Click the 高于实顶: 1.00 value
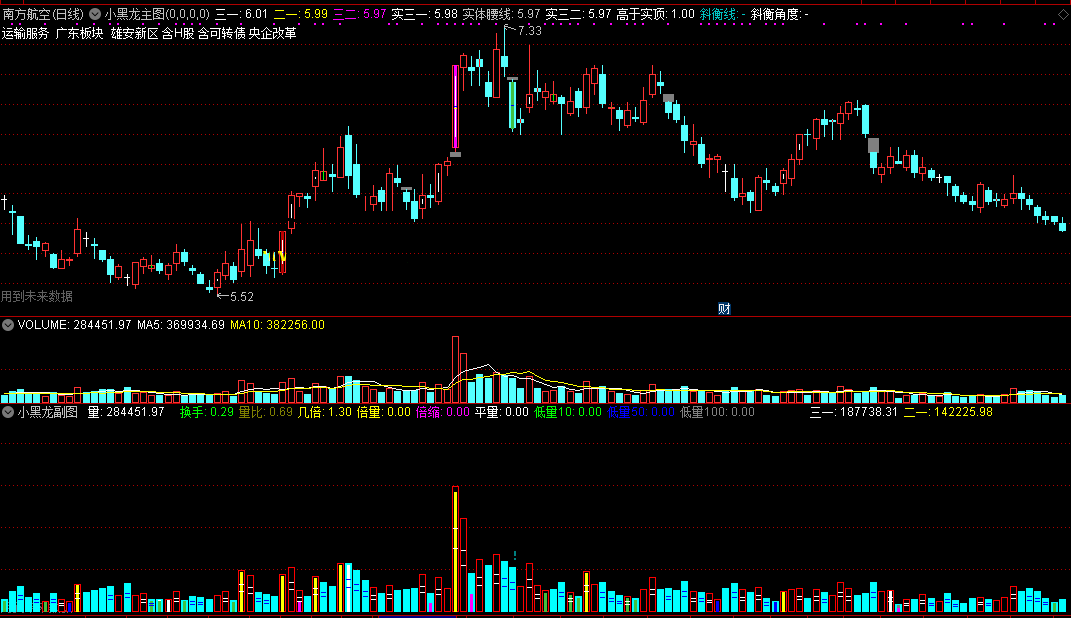 655,14
